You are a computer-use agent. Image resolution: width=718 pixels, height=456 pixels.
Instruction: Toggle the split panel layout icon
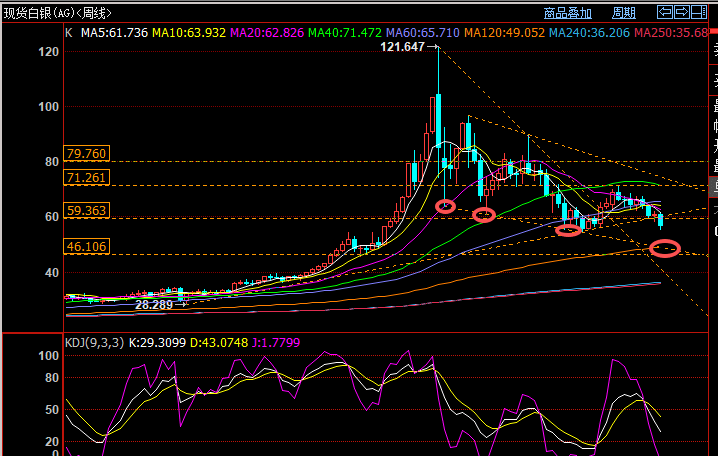699,12
